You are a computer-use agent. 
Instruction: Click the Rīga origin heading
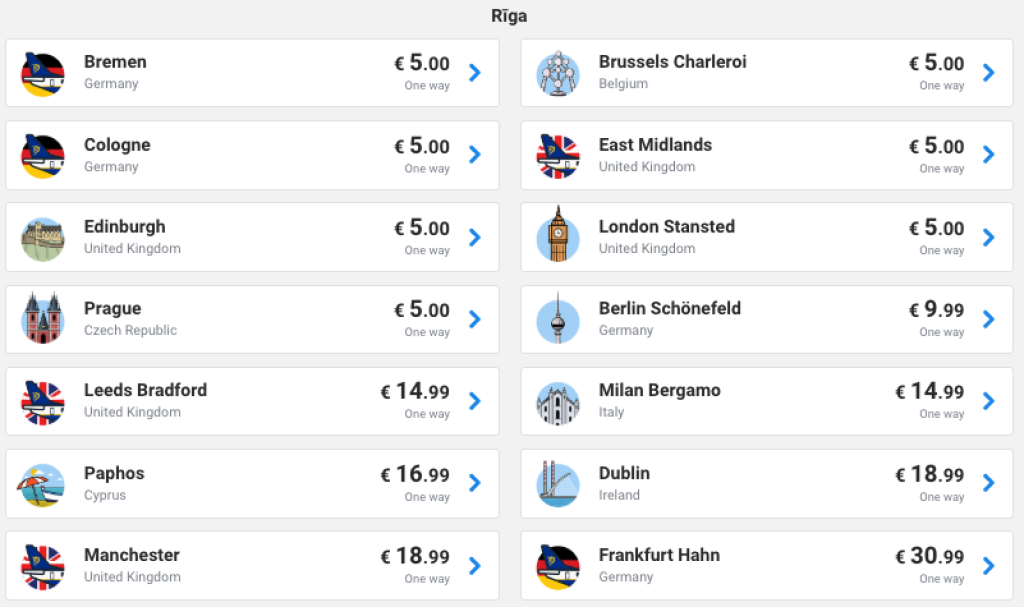point(509,16)
